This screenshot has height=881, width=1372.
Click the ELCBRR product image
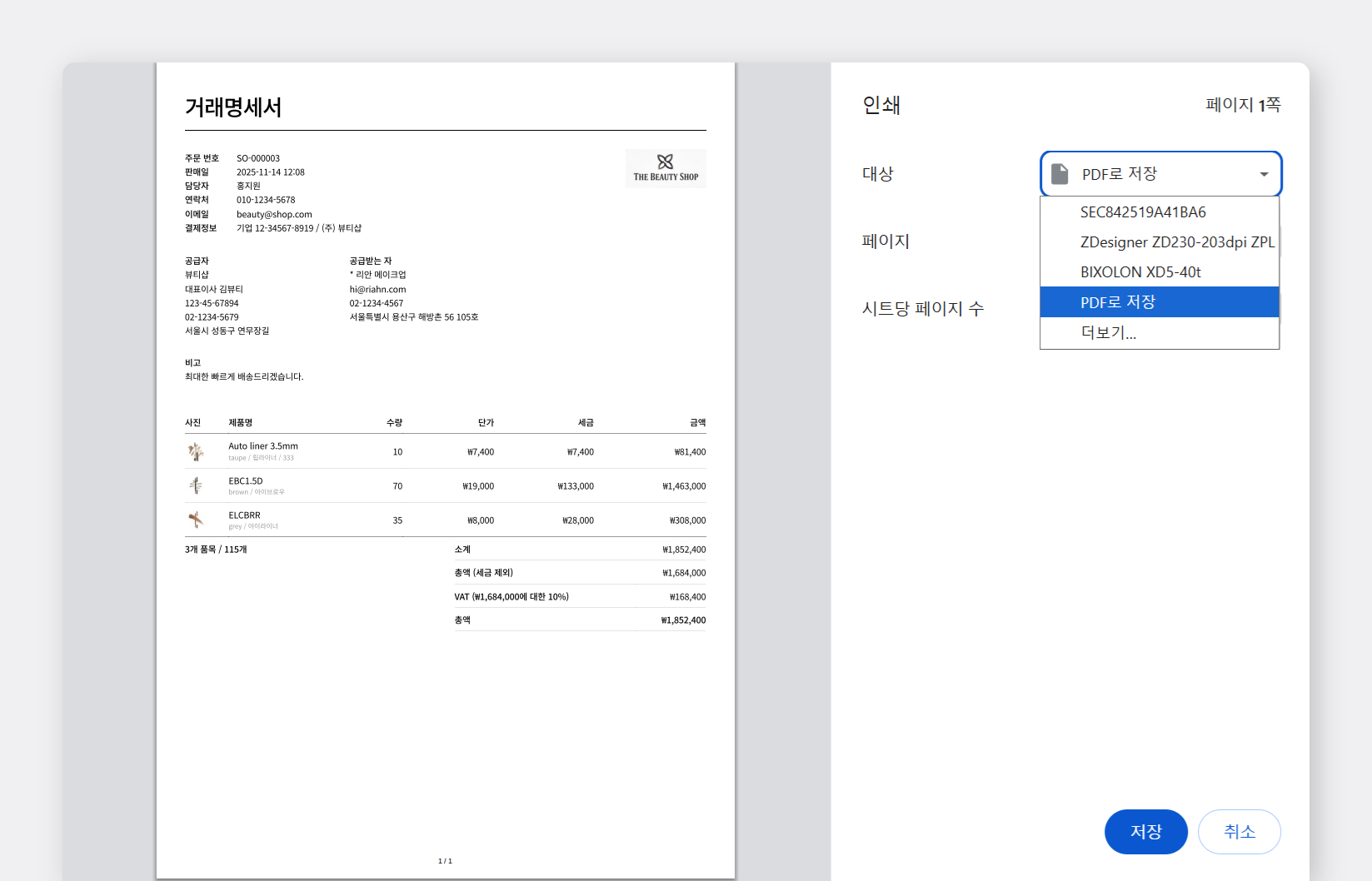(196, 520)
